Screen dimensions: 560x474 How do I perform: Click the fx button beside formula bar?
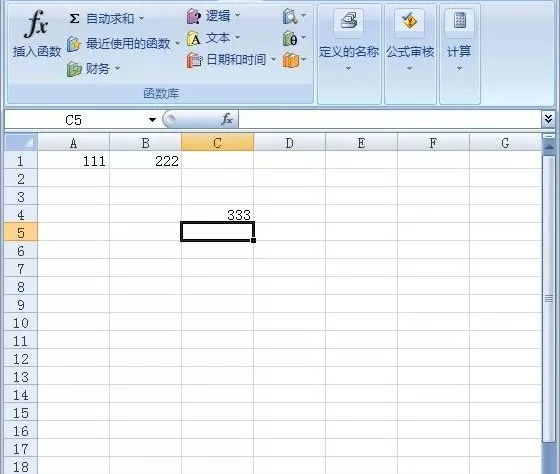(227, 119)
